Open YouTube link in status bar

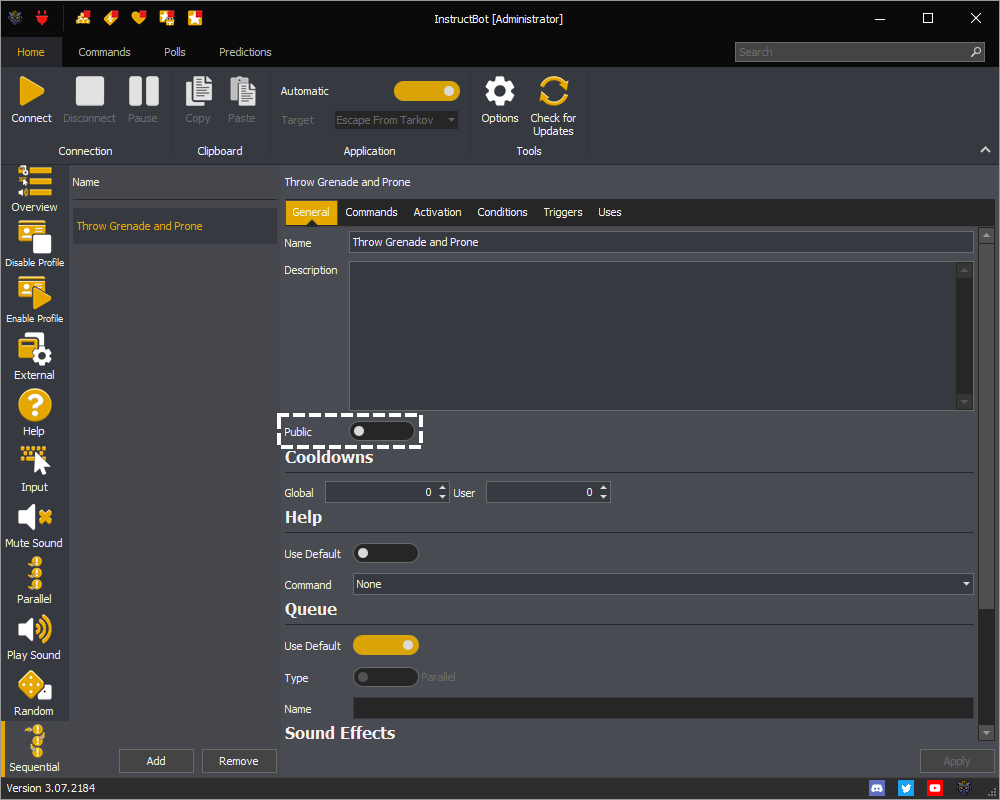pyautogui.click(x=935, y=788)
